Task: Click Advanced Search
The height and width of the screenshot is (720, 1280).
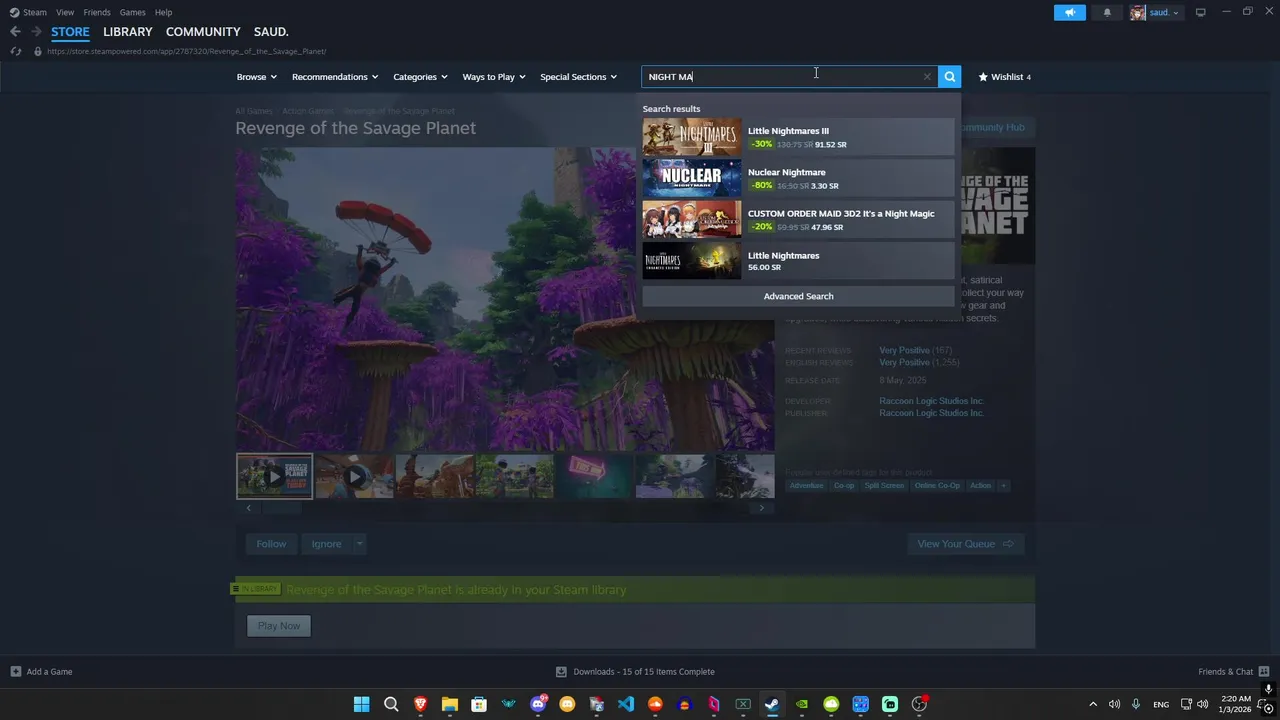Action: pyautogui.click(x=798, y=296)
